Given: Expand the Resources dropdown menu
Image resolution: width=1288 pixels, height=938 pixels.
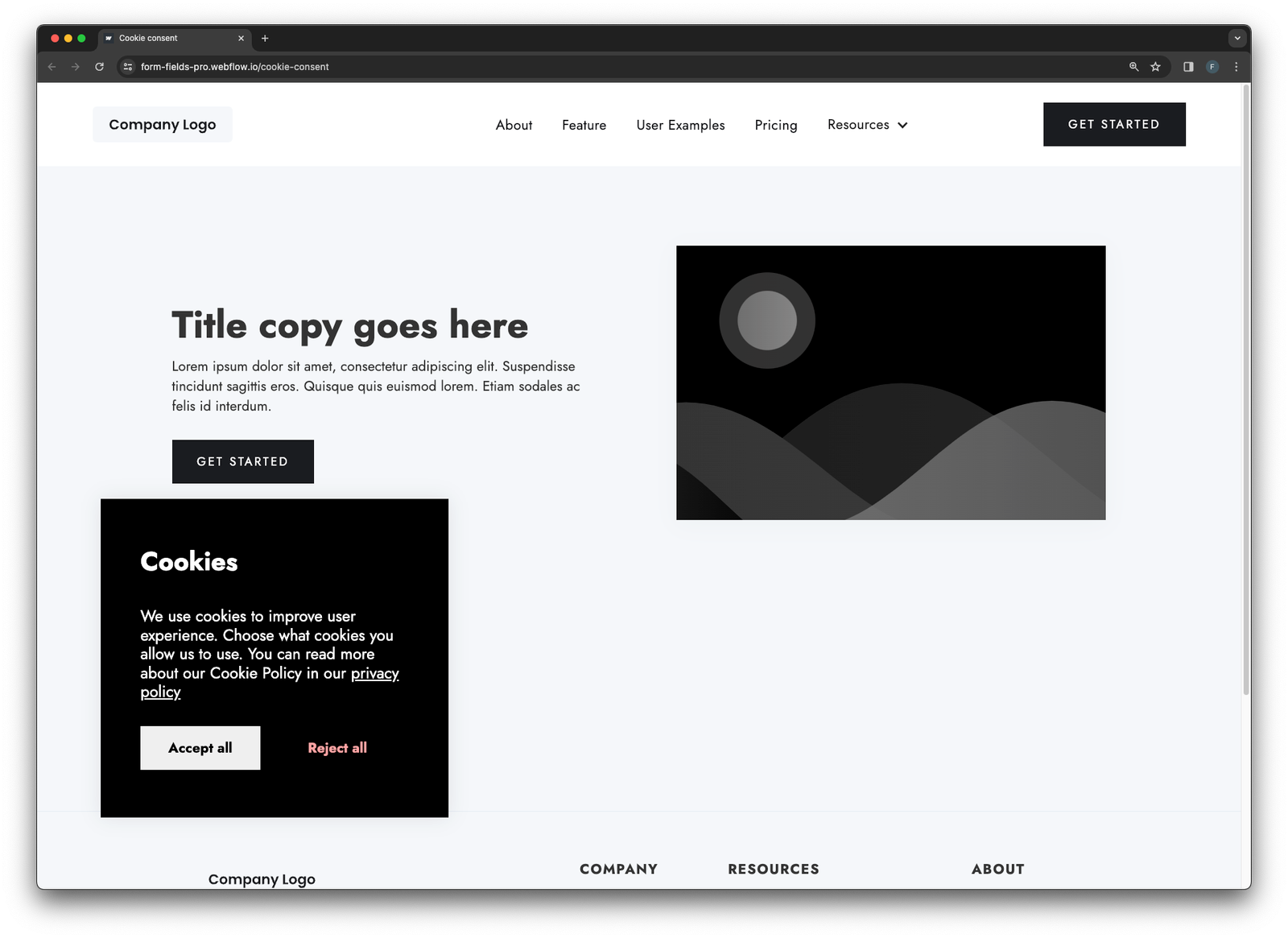Looking at the screenshot, I should click(858, 125).
